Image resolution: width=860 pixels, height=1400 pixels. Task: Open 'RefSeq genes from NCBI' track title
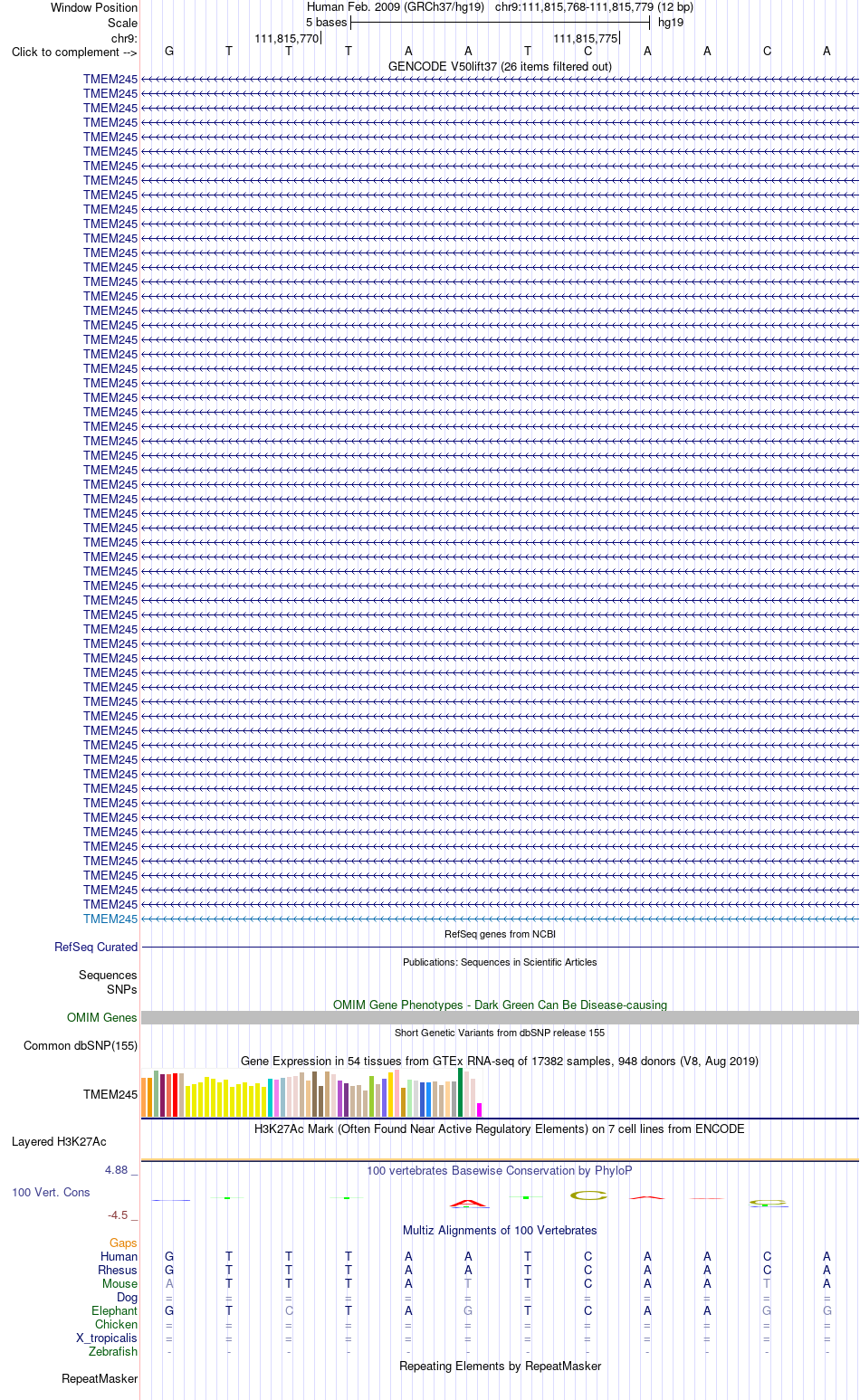(500, 934)
